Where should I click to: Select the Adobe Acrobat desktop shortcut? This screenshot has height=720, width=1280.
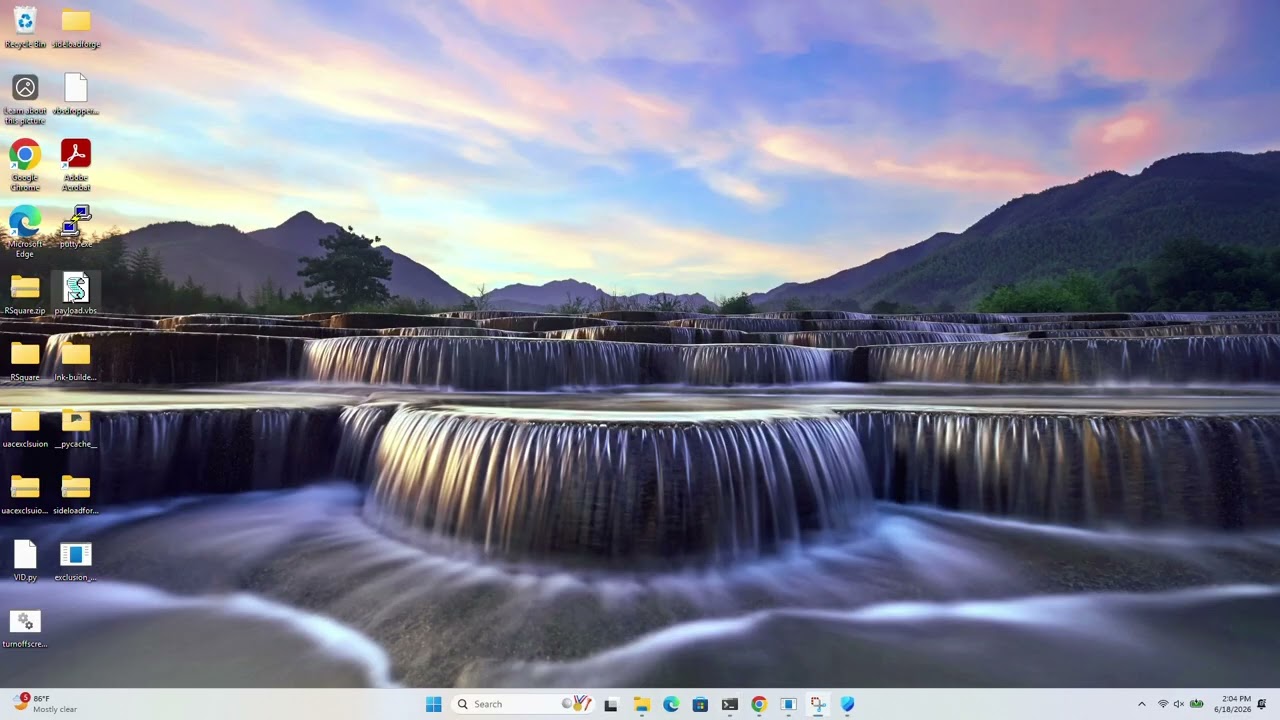76,165
